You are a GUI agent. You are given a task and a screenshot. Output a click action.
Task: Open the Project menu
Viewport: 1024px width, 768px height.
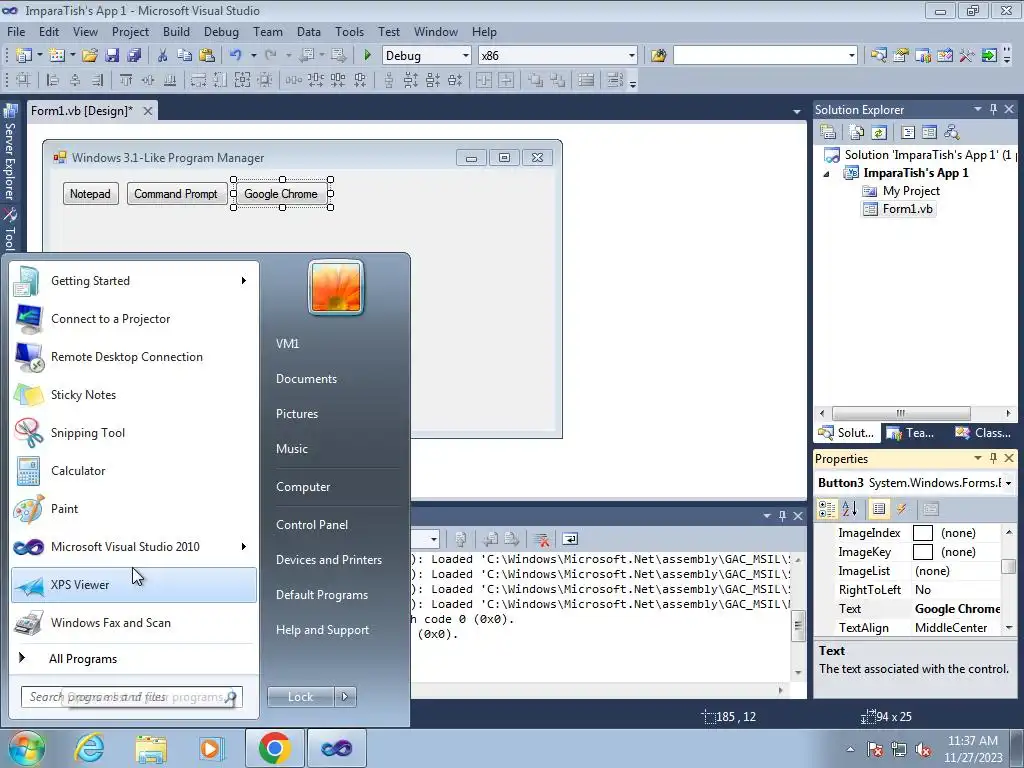130,31
